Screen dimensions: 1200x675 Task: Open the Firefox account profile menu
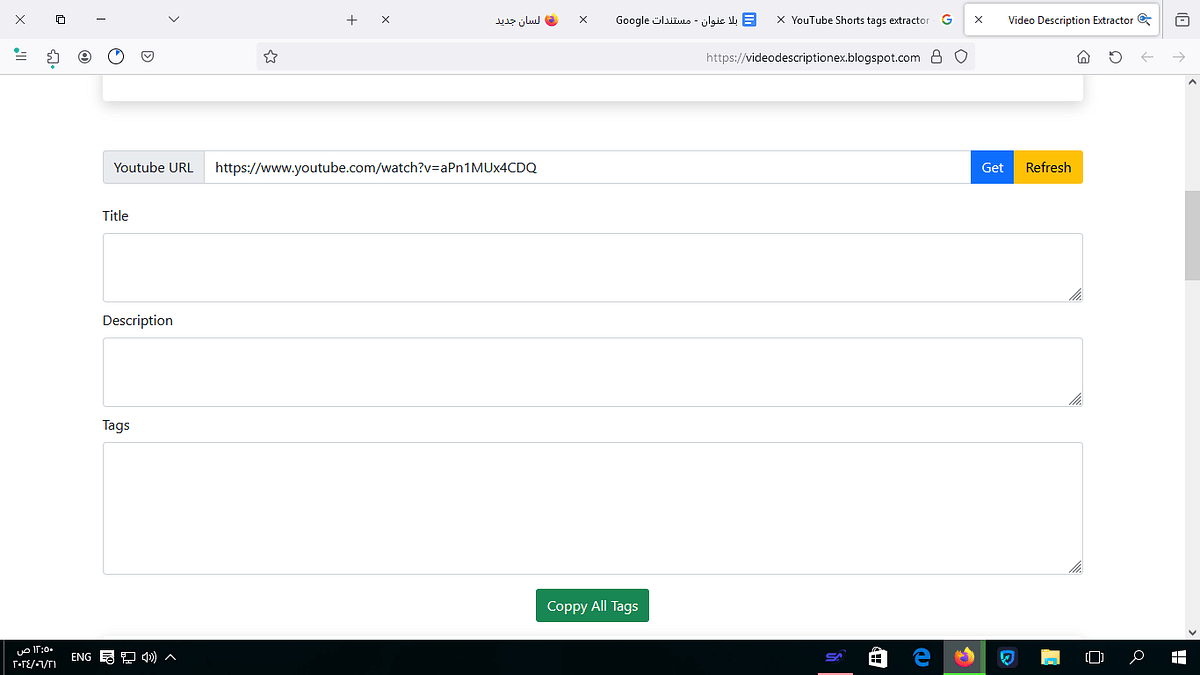[85, 56]
